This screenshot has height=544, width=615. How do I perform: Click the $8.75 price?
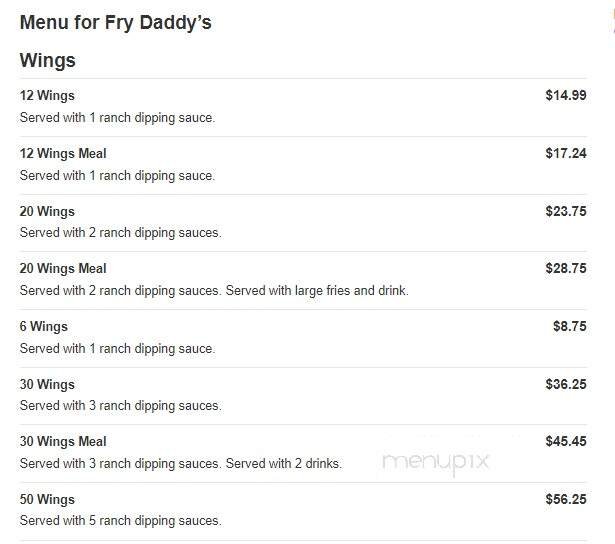click(570, 327)
